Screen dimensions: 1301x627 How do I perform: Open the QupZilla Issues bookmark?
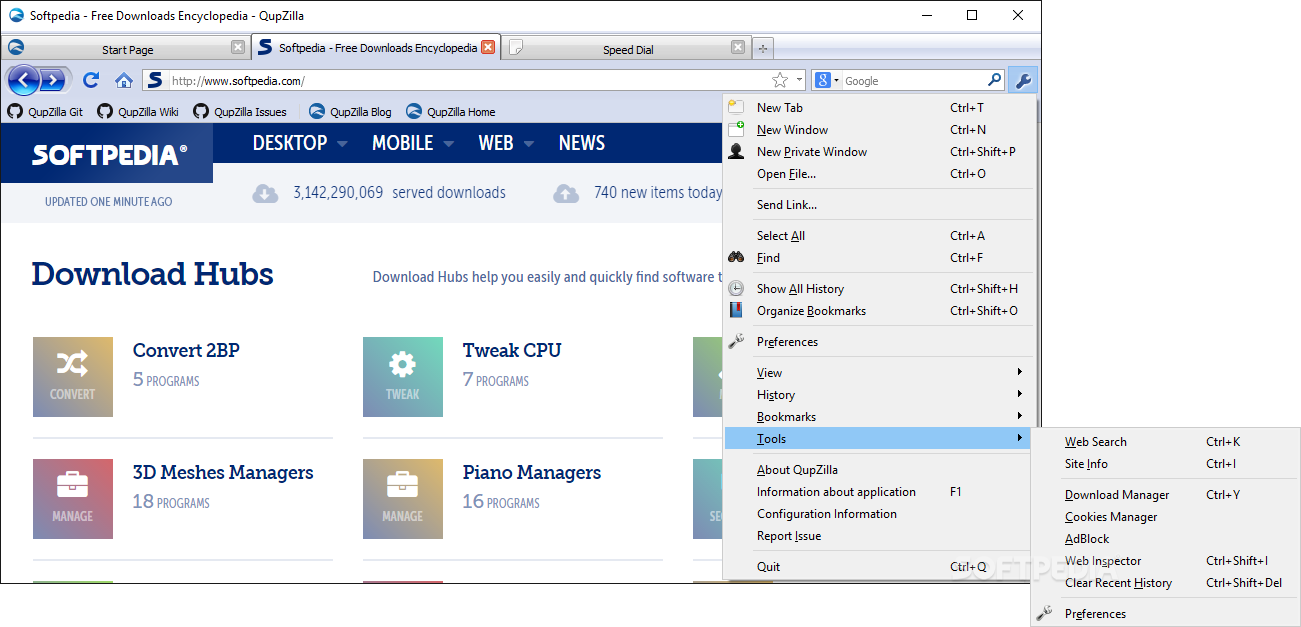pyautogui.click(x=240, y=112)
